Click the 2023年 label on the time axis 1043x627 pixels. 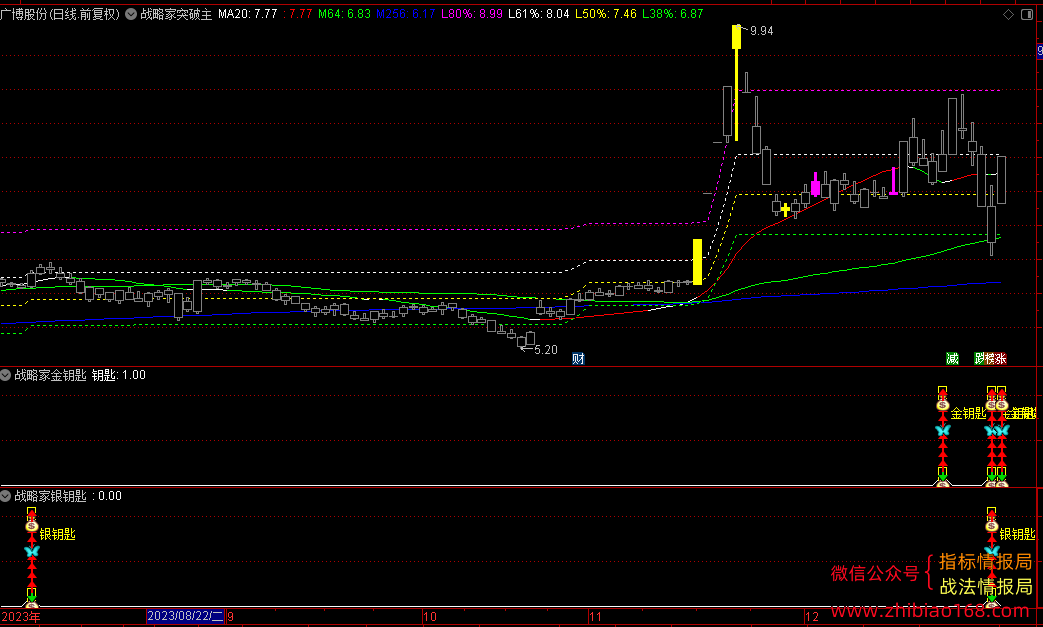[x=21, y=616]
